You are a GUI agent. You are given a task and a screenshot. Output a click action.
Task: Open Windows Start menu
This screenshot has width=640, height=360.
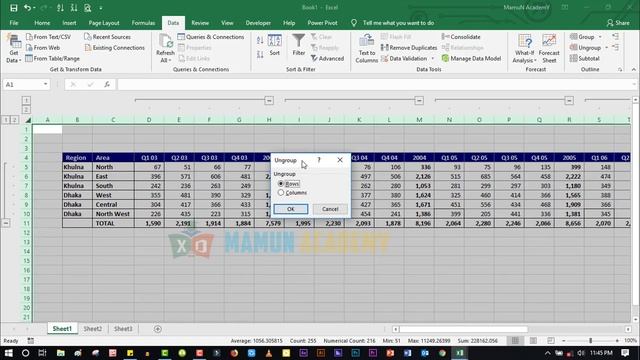coord(8,353)
